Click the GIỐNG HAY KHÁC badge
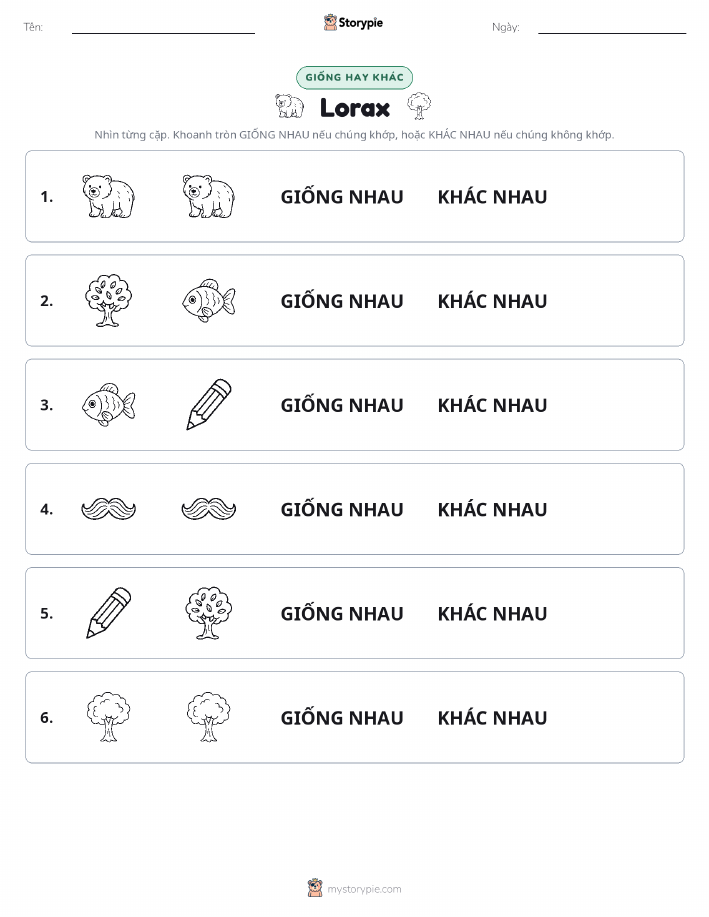The width and height of the screenshot is (709, 917). (354, 77)
